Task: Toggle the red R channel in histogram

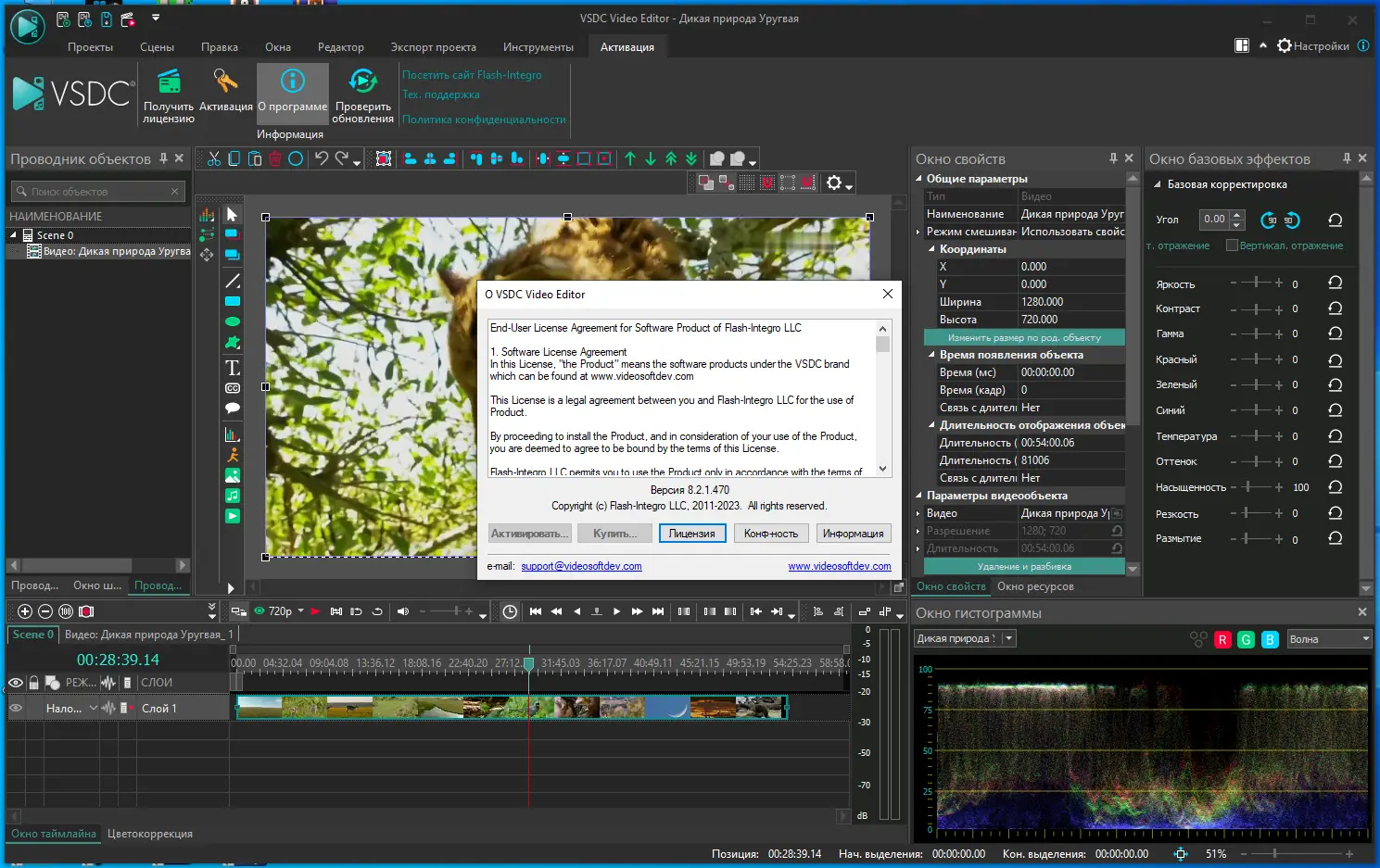Action: pos(1222,639)
